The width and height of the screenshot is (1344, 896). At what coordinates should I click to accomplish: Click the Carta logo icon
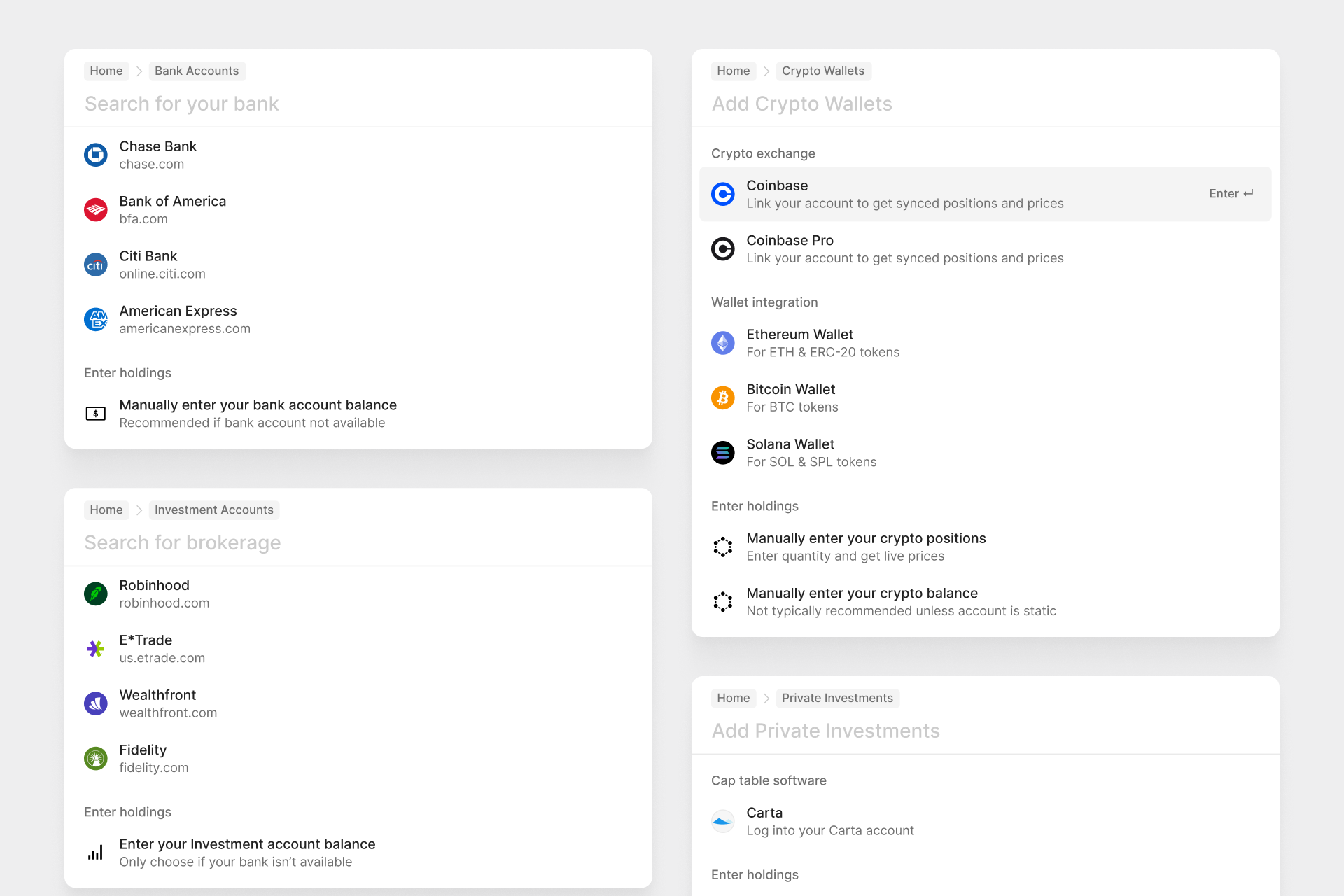tap(723, 821)
